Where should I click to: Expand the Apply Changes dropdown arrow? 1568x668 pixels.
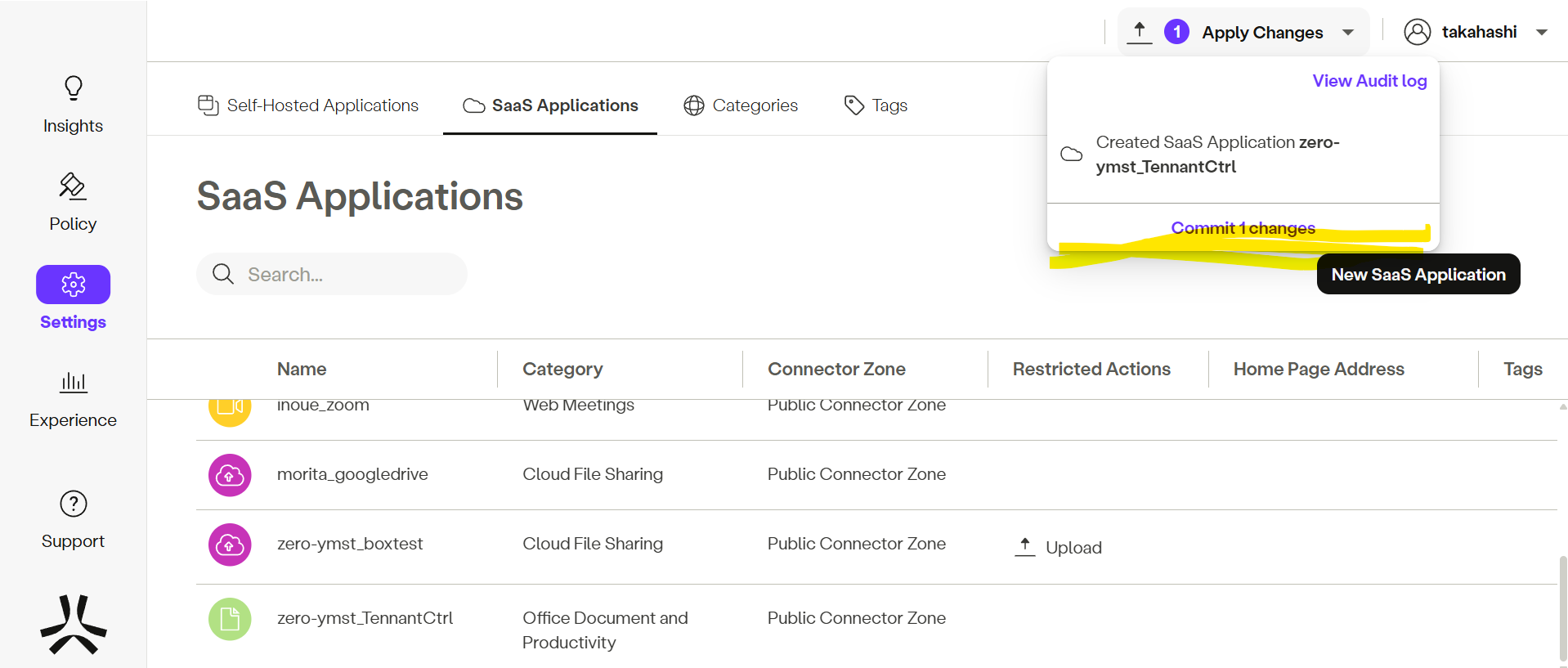[x=1348, y=33]
